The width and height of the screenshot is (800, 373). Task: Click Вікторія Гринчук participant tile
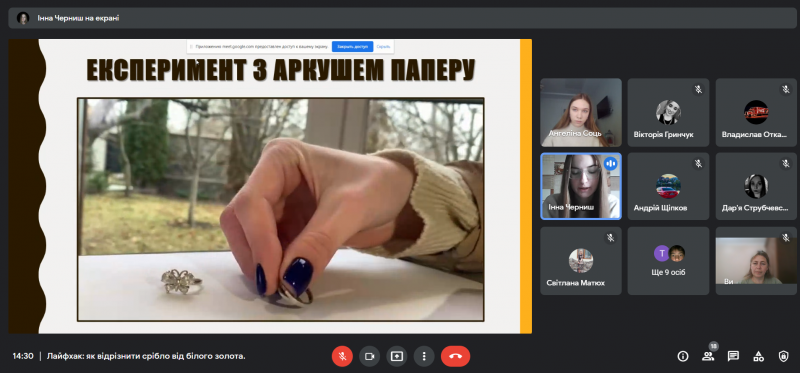[x=668, y=112]
